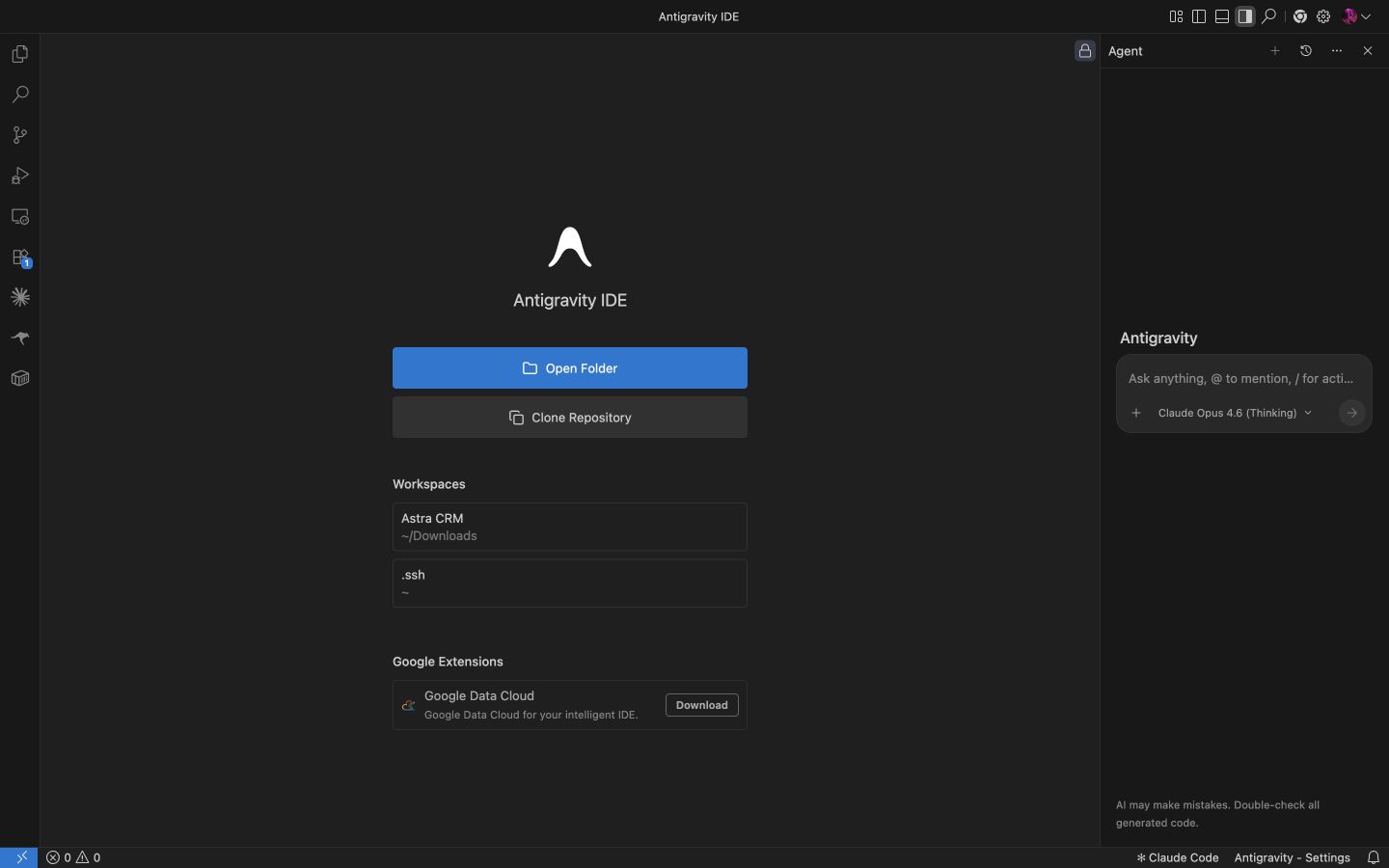Focus the Ask anything agent input field

click(1243, 378)
